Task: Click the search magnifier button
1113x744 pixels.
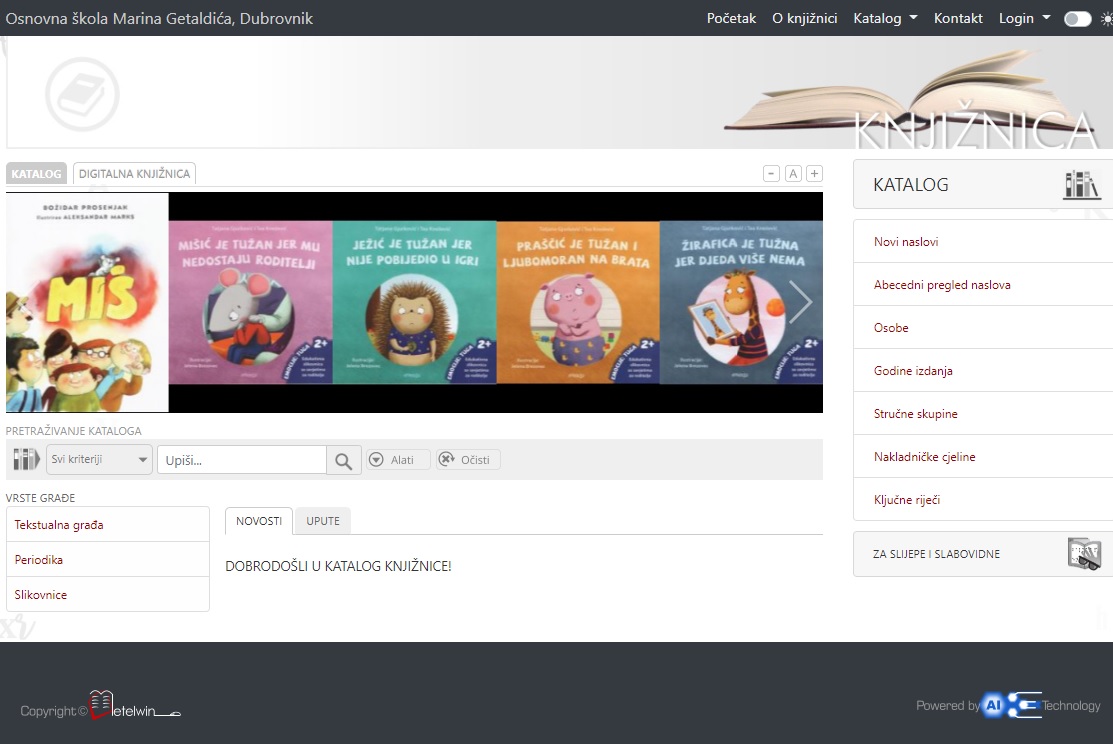Action: [x=344, y=460]
